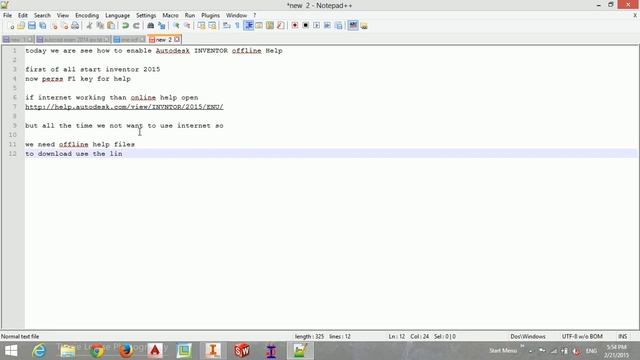Click the Open file toolbar icon
This screenshot has height=360, width=640.
[x=21, y=26]
